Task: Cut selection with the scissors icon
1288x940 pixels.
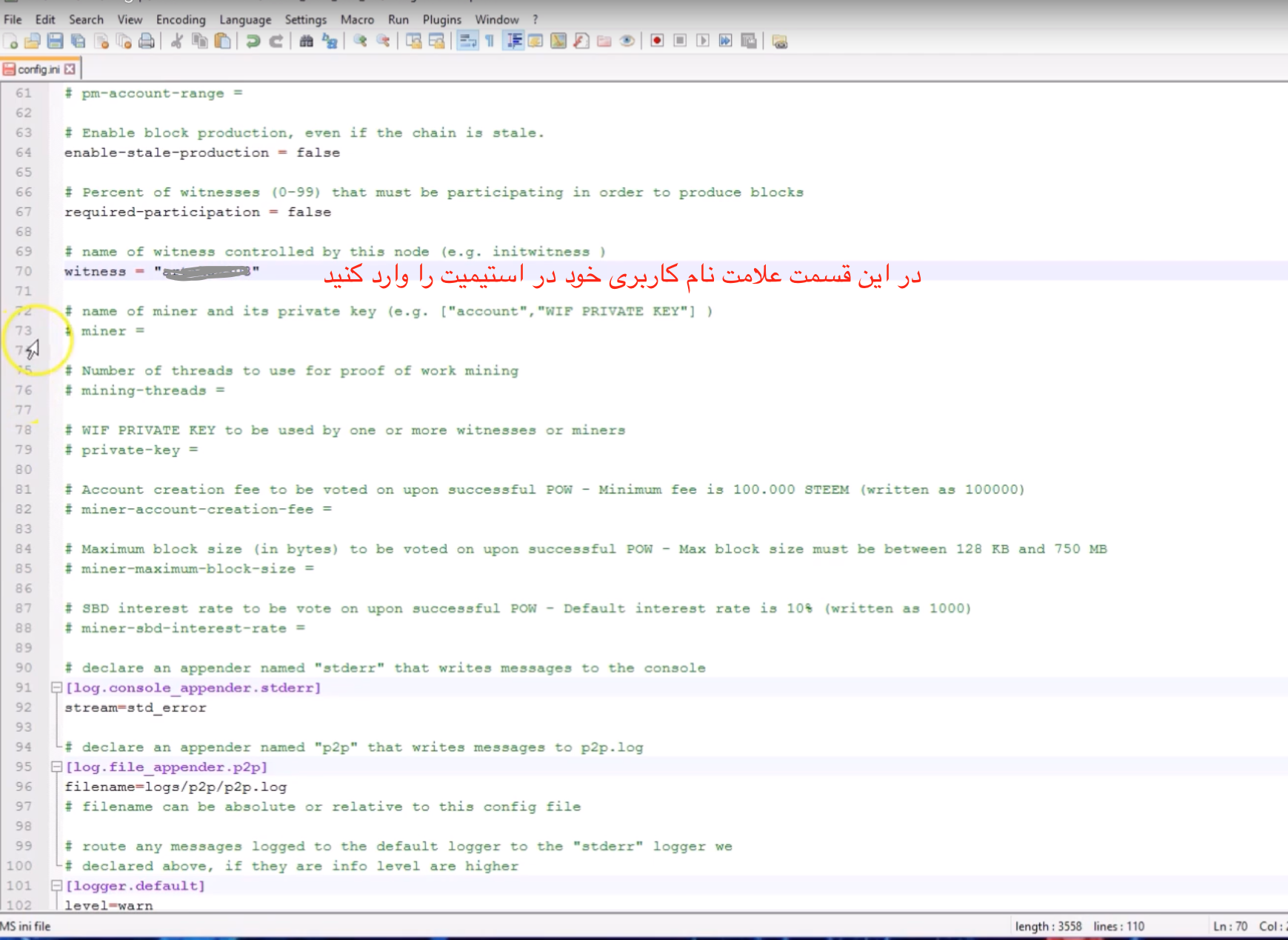Action: click(177, 41)
